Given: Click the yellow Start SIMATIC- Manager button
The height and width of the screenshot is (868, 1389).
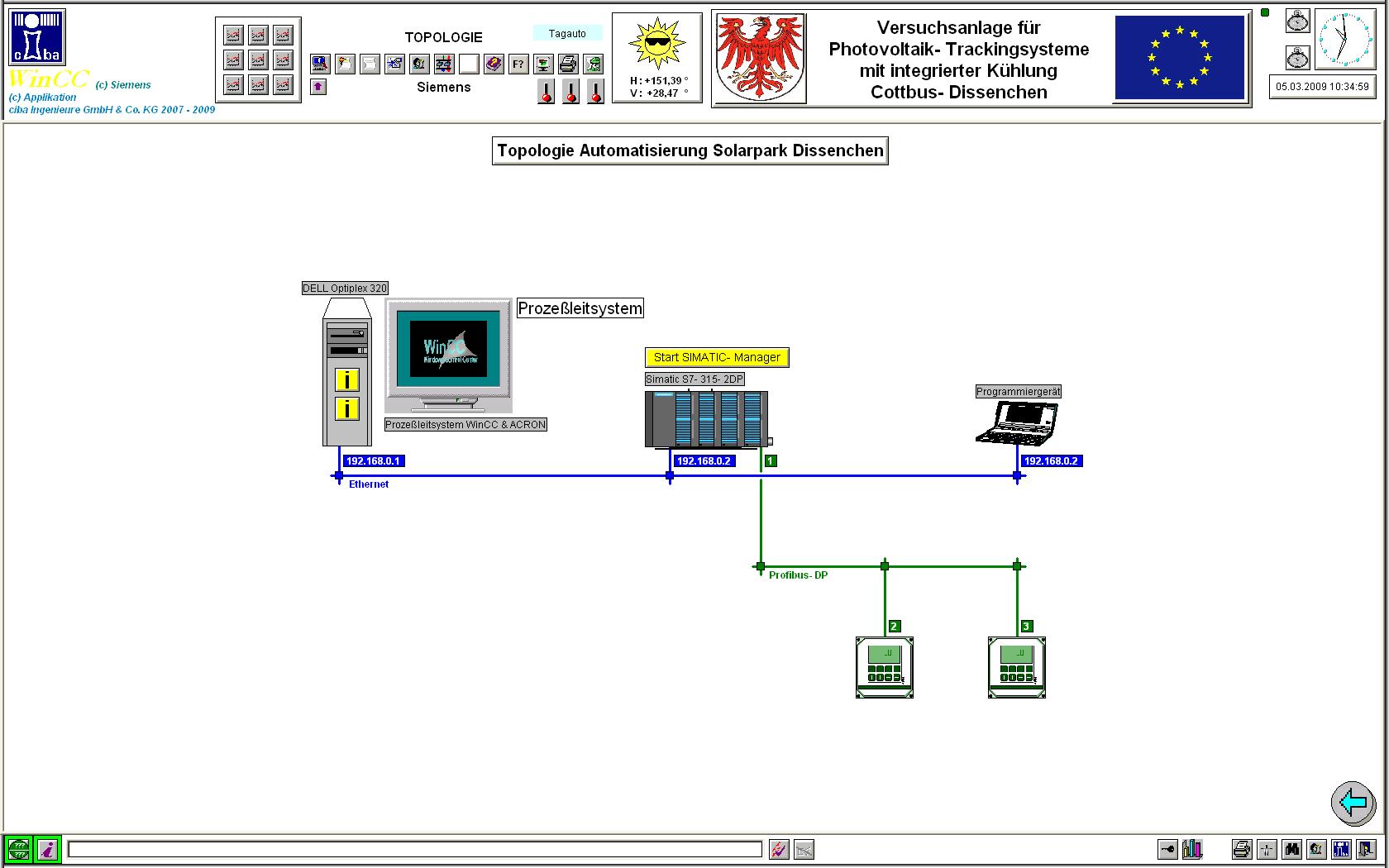Looking at the screenshot, I should [x=717, y=357].
